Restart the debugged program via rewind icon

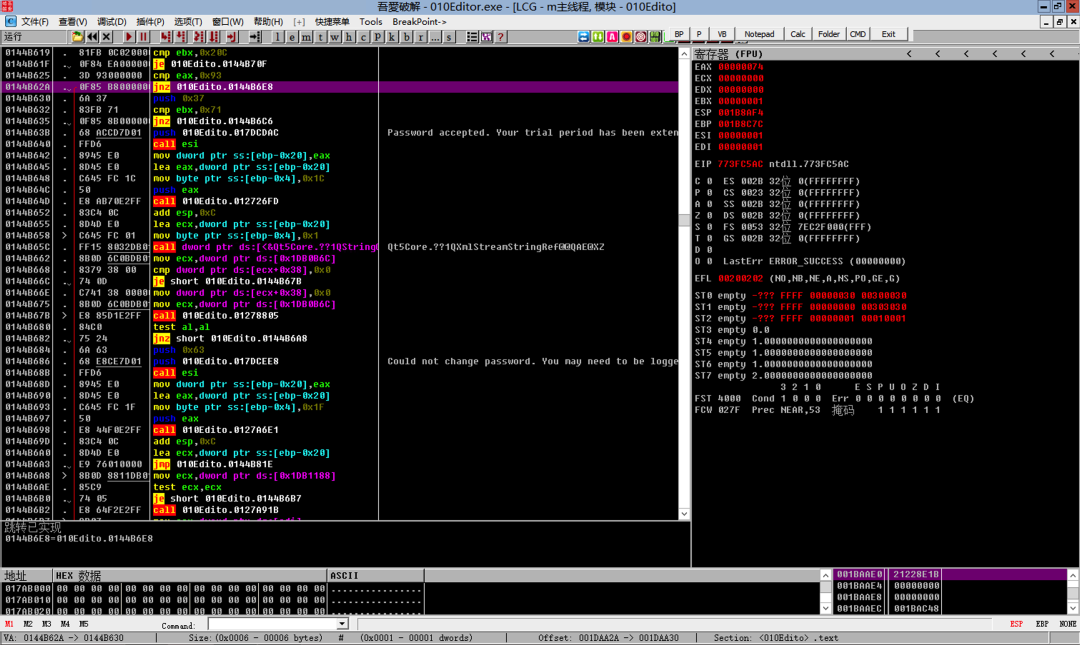click(x=92, y=37)
